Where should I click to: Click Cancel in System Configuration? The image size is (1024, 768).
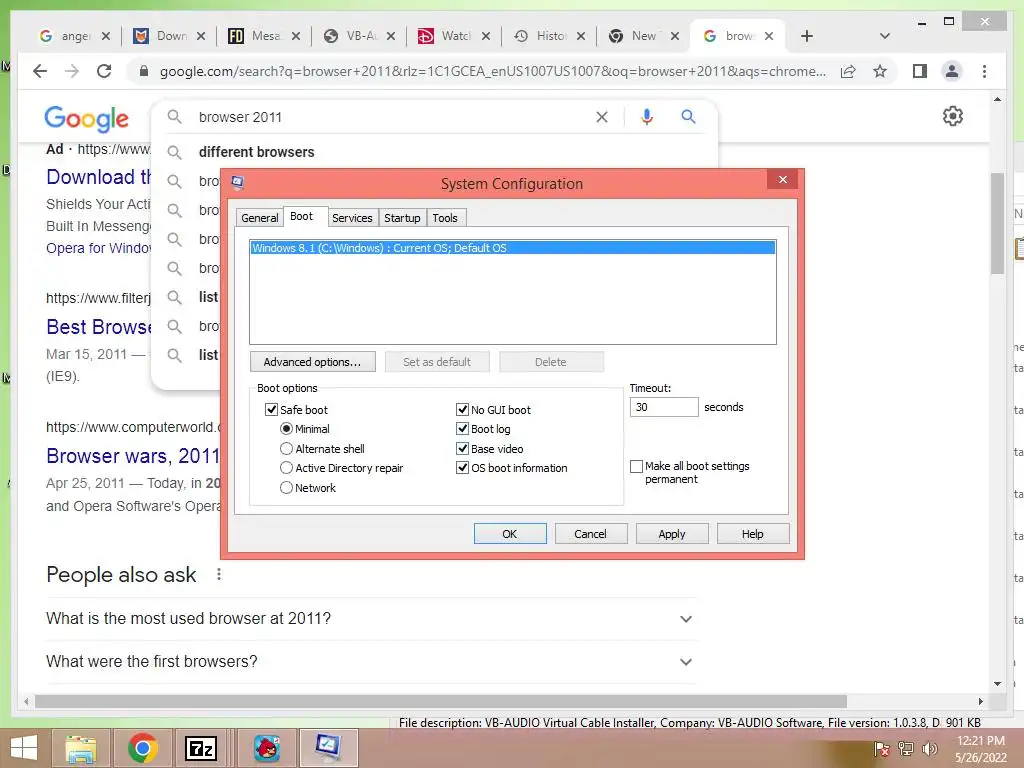tap(590, 534)
